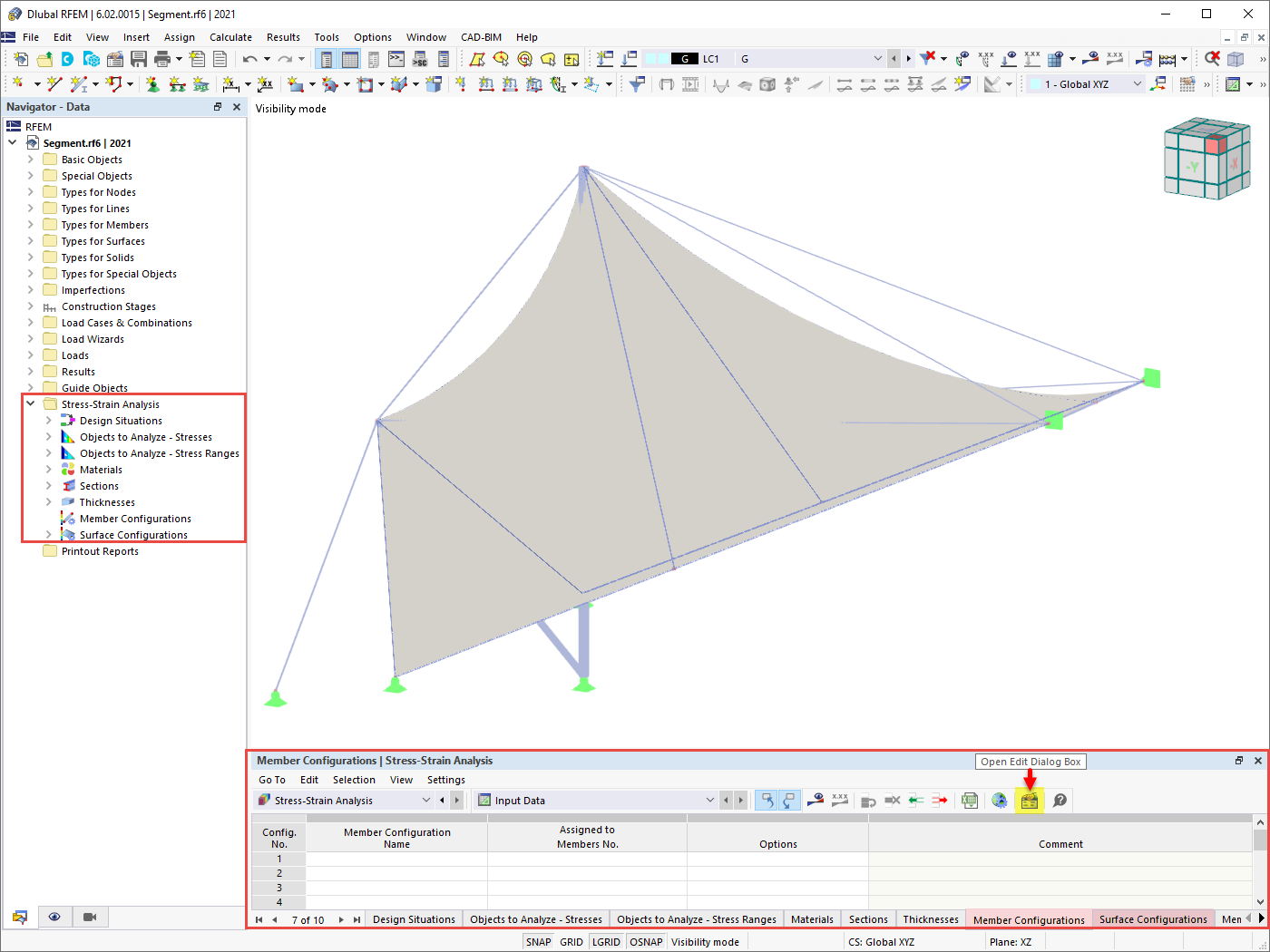Toggle second selection sync button in table toolbar
The height and width of the screenshot is (952, 1270).
click(x=788, y=801)
